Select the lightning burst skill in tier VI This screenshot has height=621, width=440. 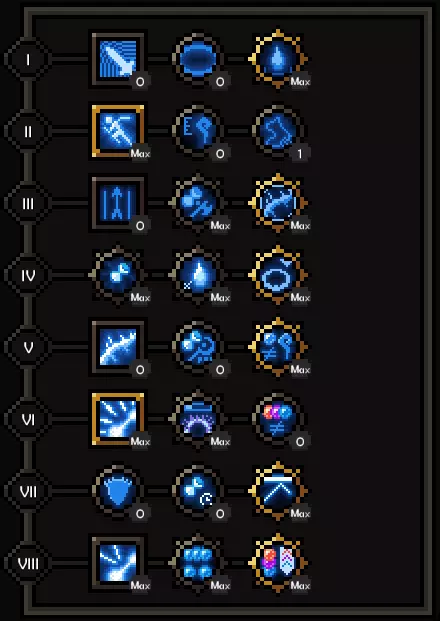tap(118, 419)
